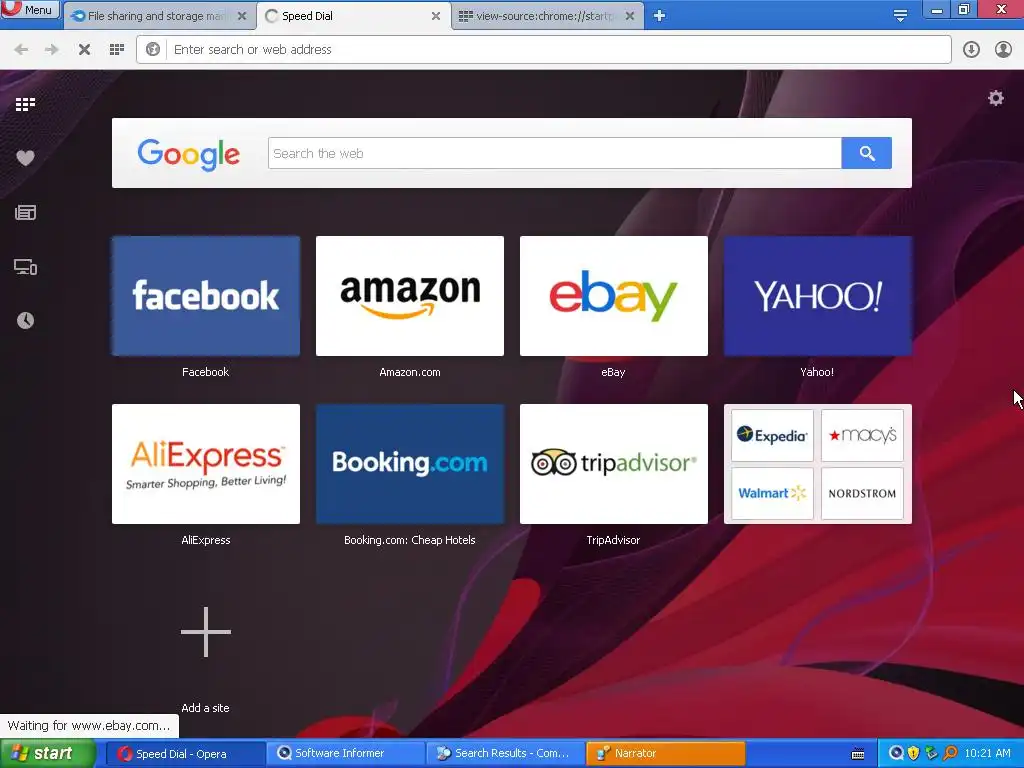Open the TripAdvisor speed dial tile
1024x768 pixels.
(613, 464)
